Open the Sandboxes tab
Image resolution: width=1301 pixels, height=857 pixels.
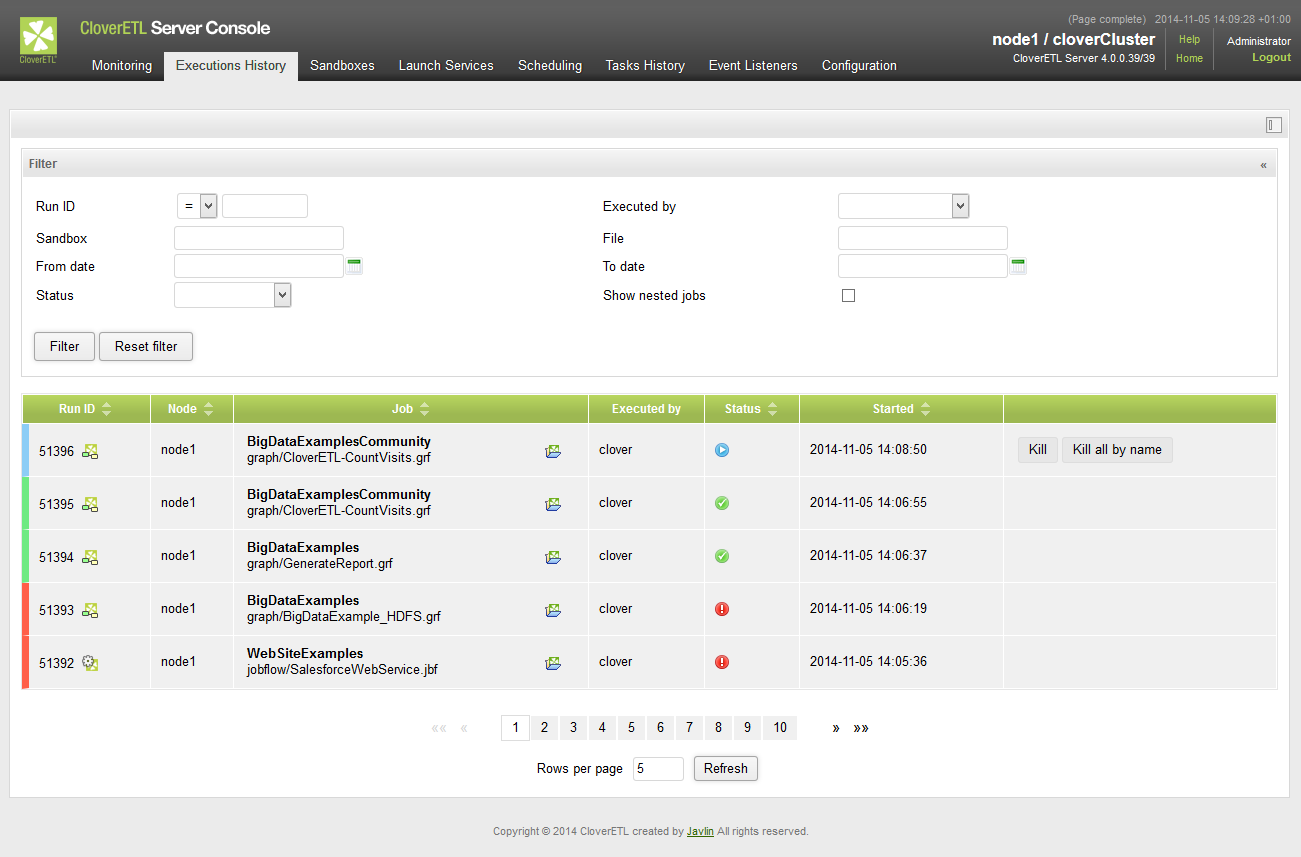(x=342, y=66)
